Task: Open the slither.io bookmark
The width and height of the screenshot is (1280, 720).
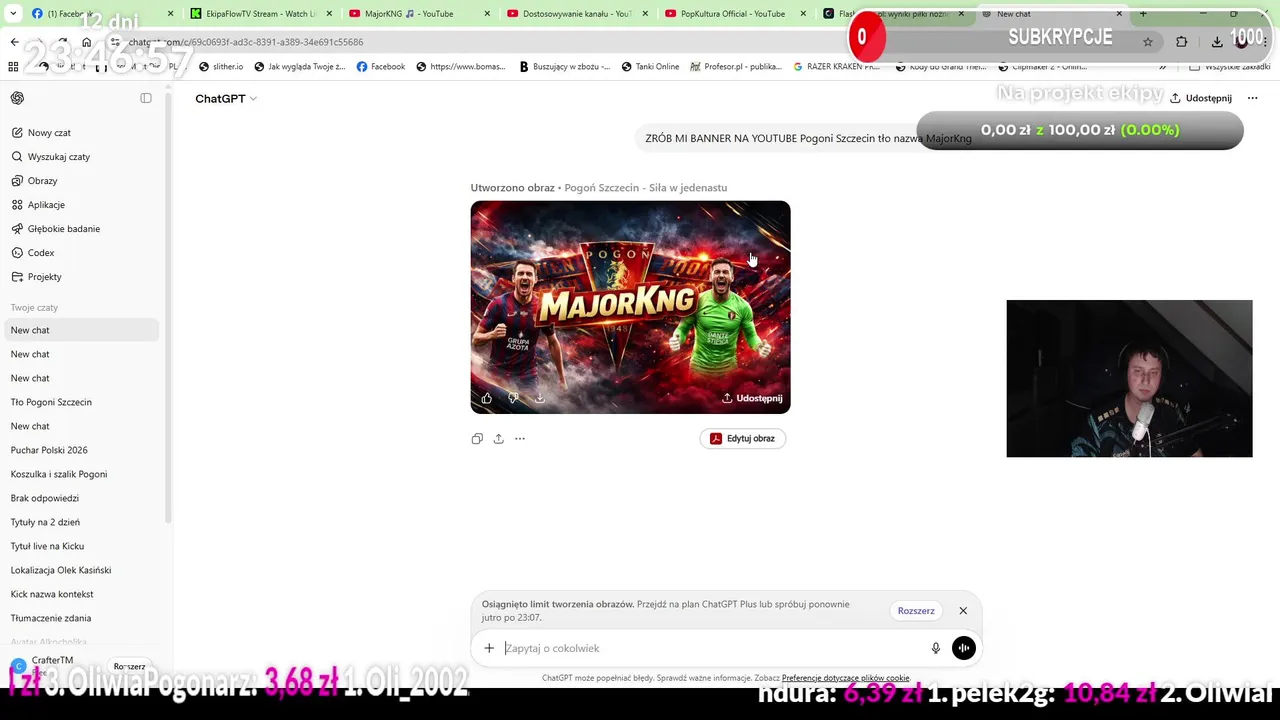Action: point(221,67)
